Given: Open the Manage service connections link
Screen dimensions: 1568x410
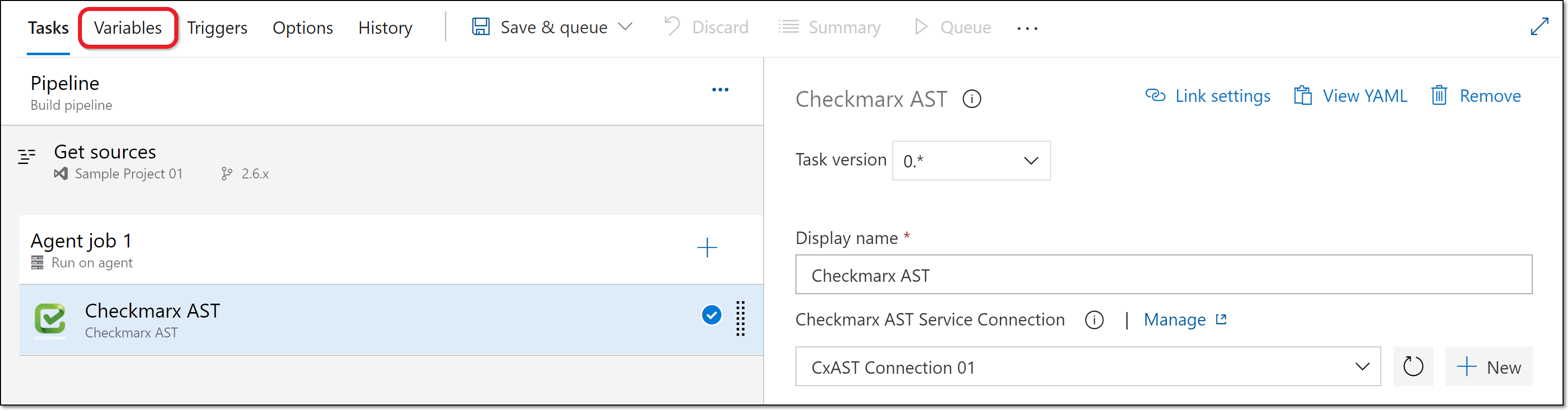Looking at the screenshot, I should coord(1185,321).
